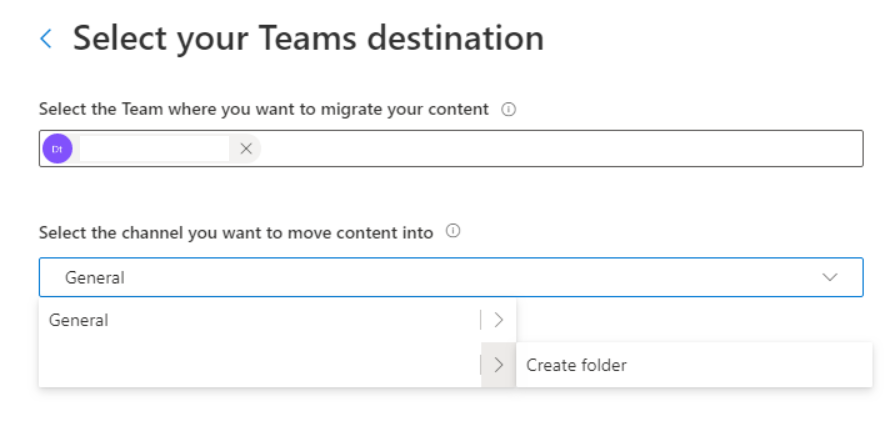Click the back arrow beside the heading
The image size is (896, 426).
[45, 39]
